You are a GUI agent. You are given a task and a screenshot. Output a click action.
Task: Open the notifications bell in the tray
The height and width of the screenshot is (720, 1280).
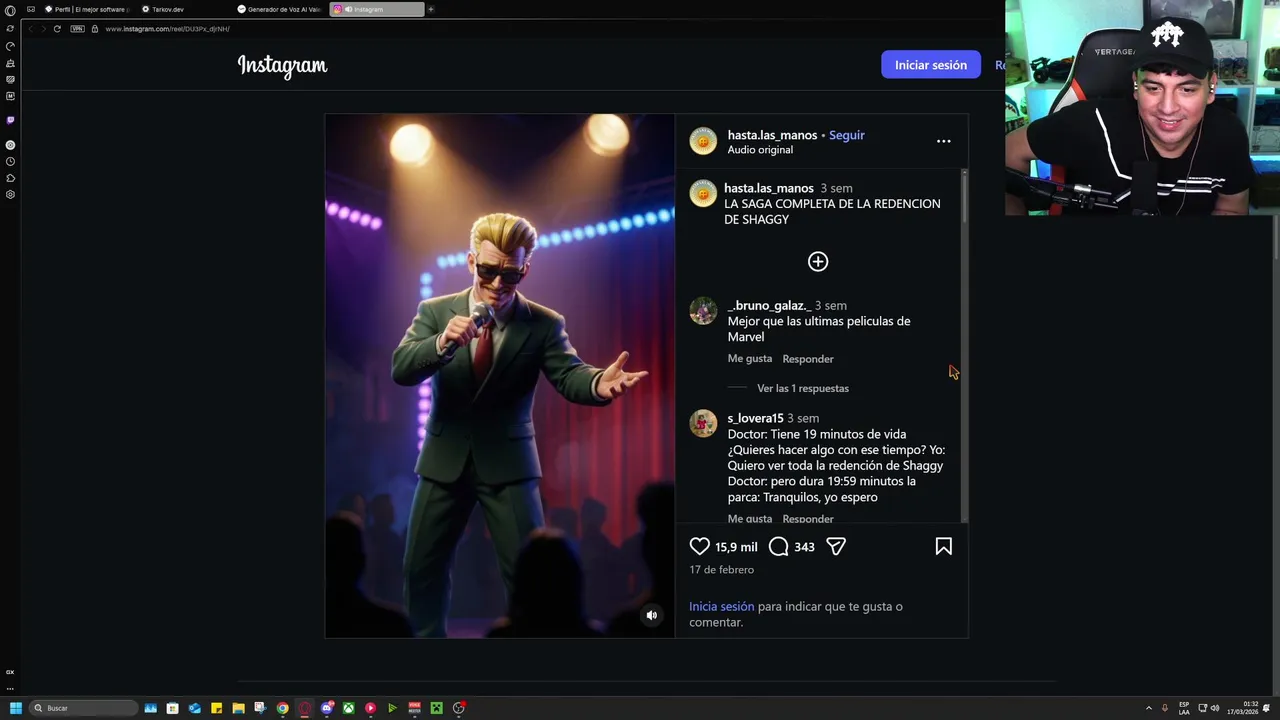(x=1266, y=708)
